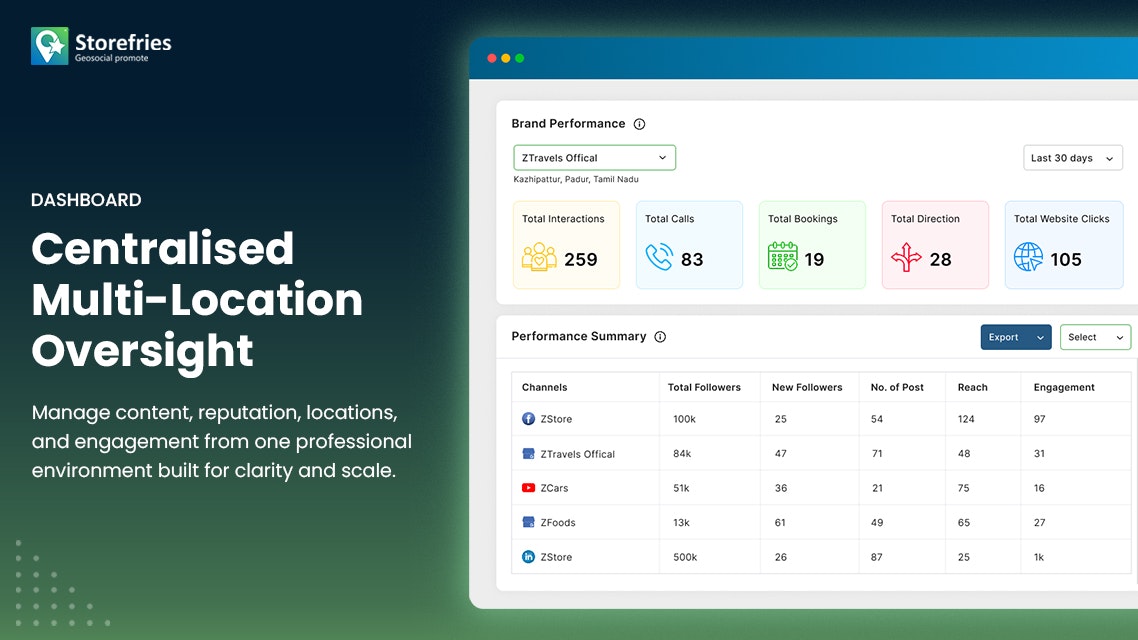
Task: Click the 51k total followers value
Action: pos(681,488)
